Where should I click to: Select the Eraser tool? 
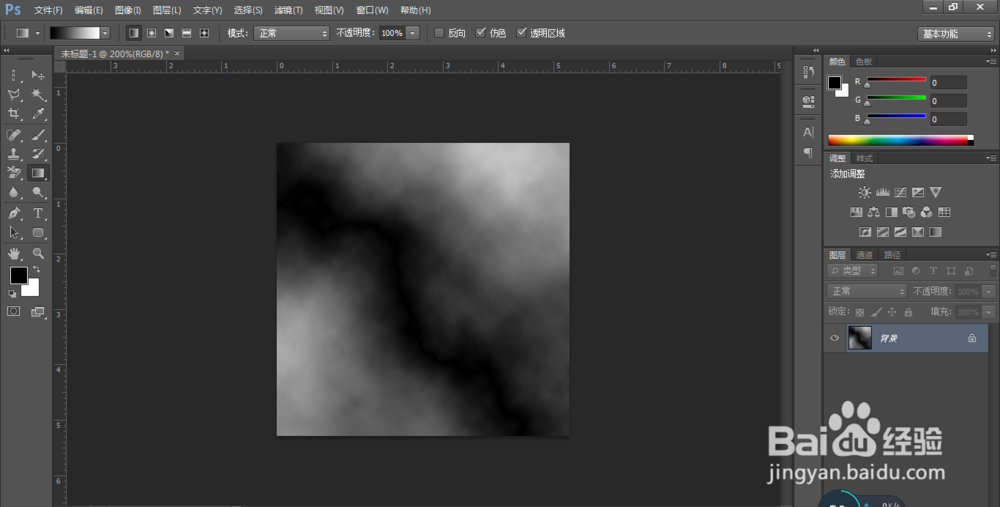(14, 173)
